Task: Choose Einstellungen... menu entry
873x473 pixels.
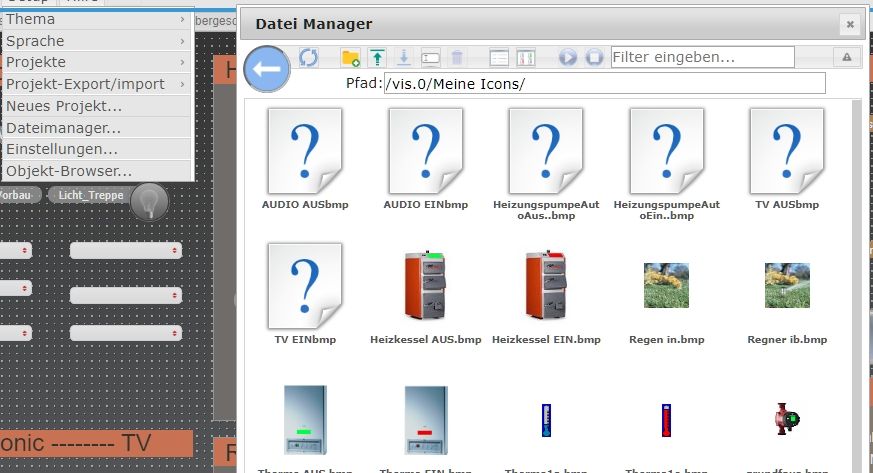Action: (x=96, y=149)
